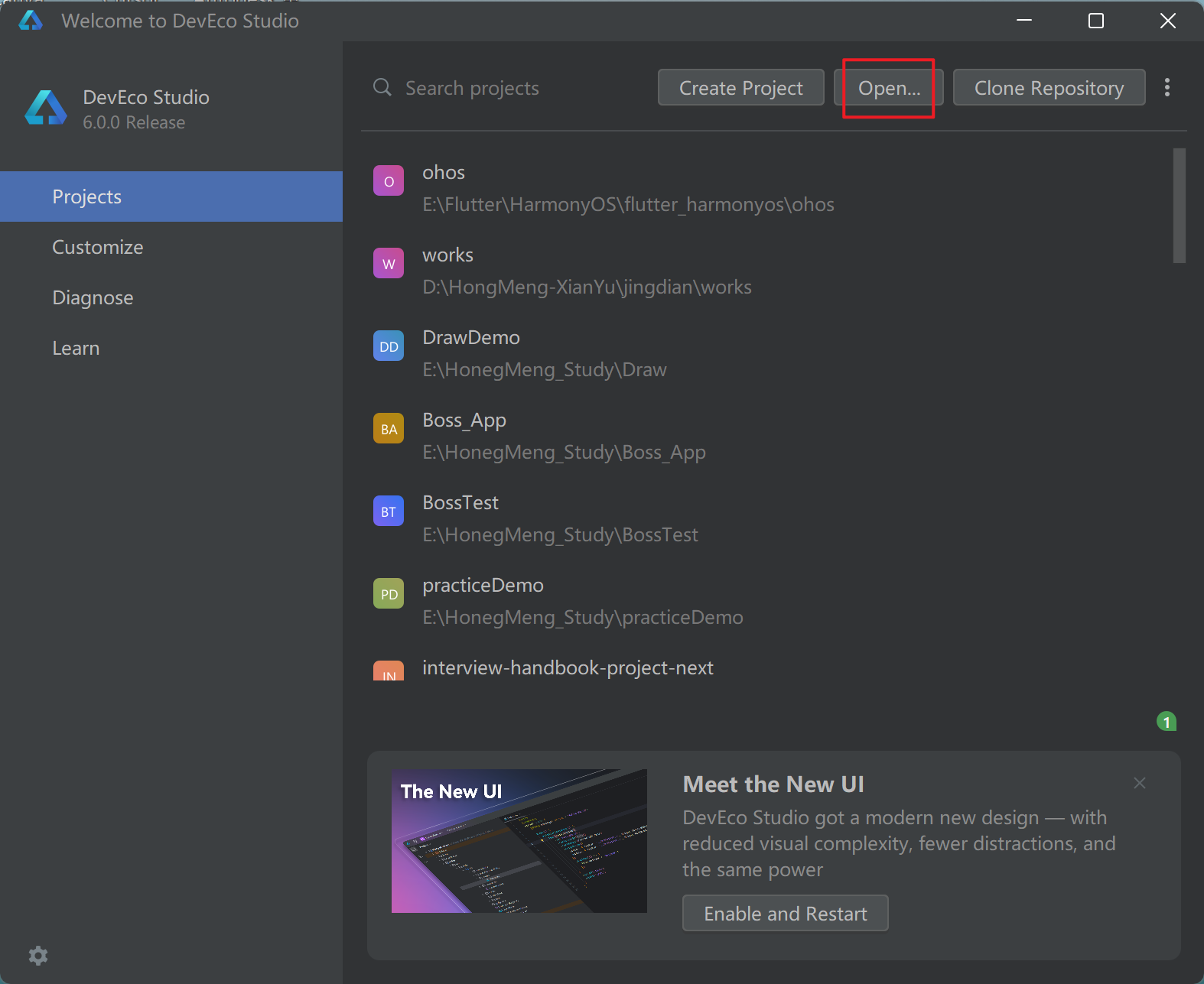Open the vertical three-dot more options menu
The height and width of the screenshot is (984, 1204).
tap(1167, 87)
